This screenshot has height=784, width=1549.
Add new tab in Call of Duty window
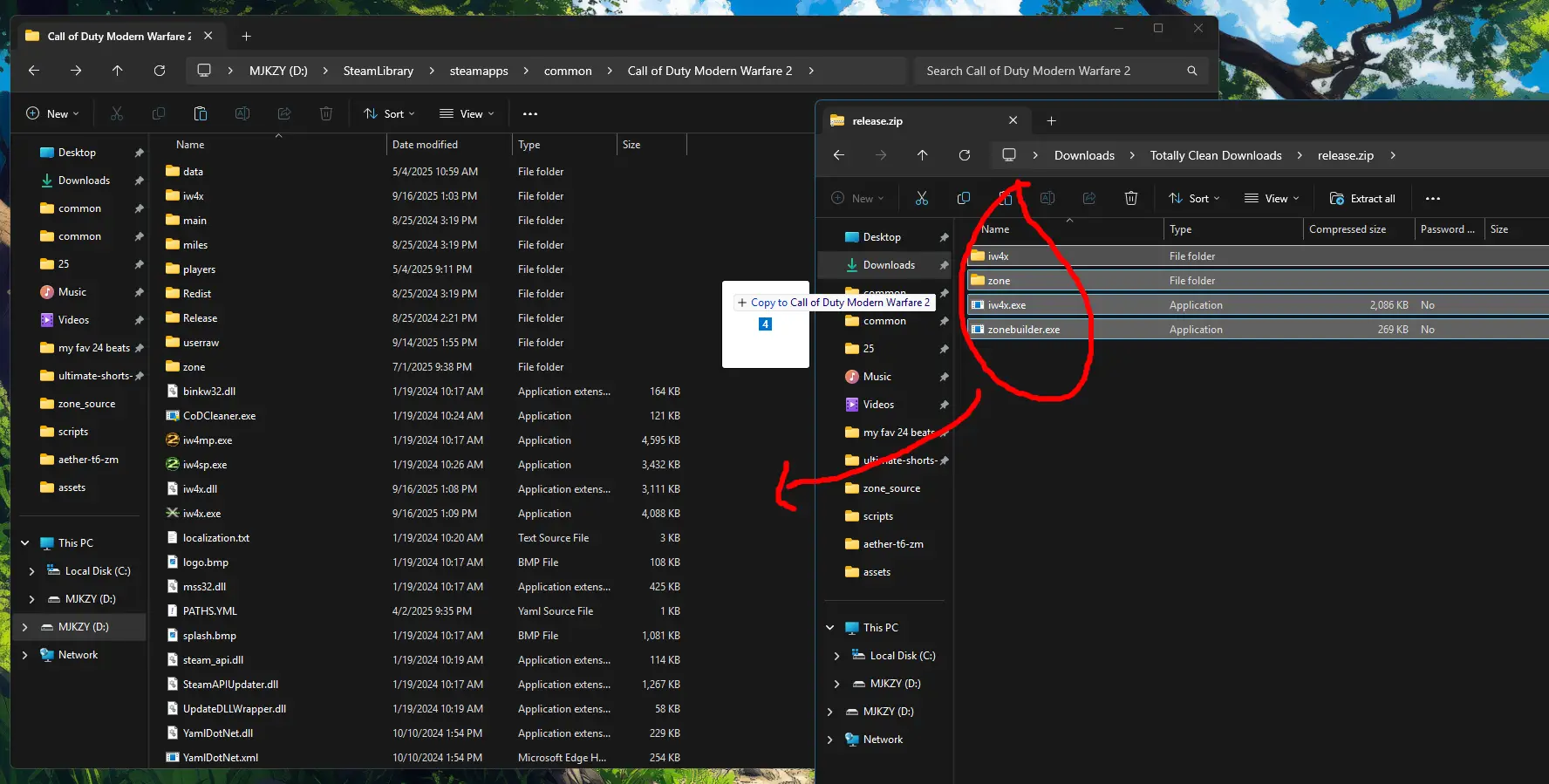point(247,36)
